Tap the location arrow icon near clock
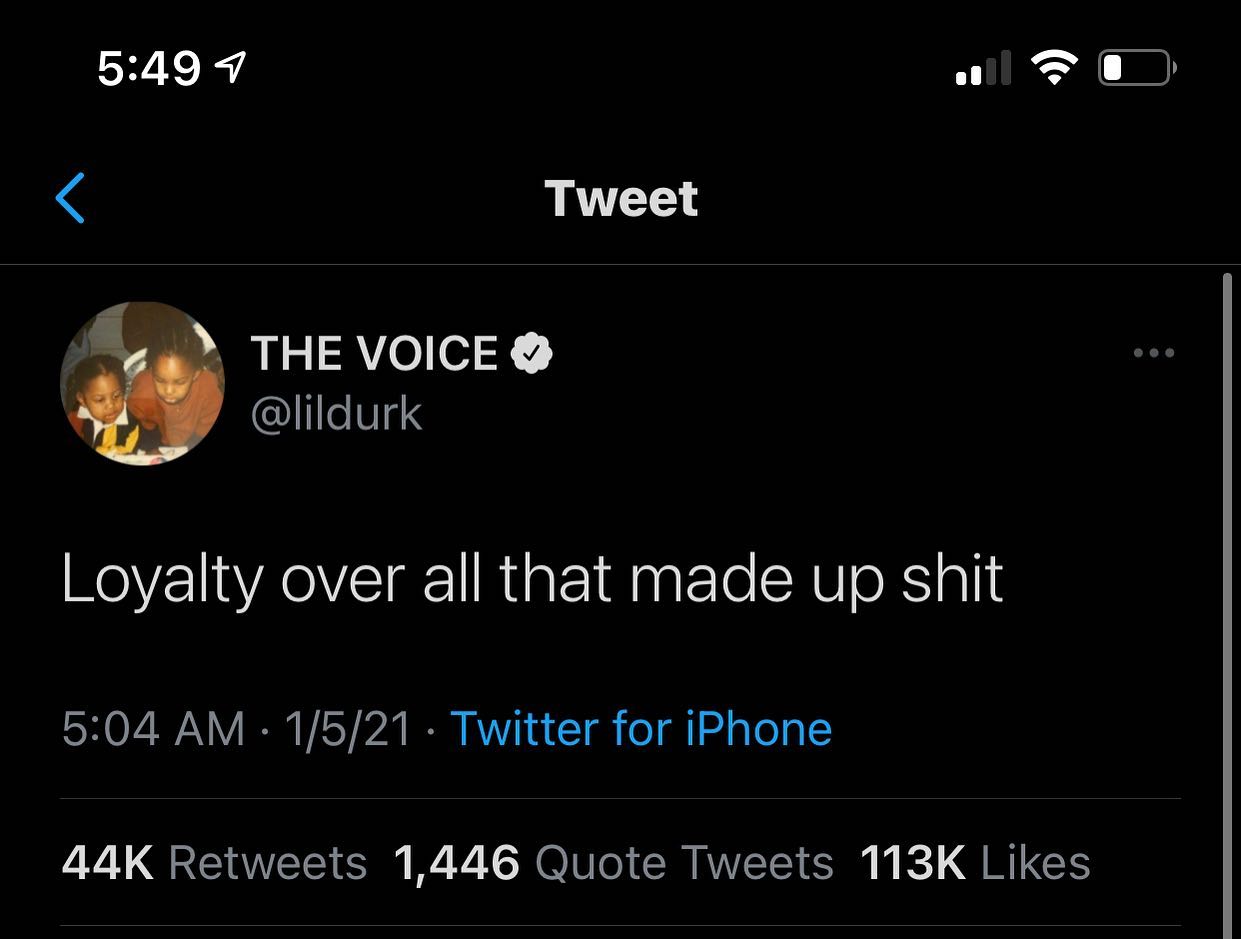The width and height of the screenshot is (1241, 939). pos(231,68)
